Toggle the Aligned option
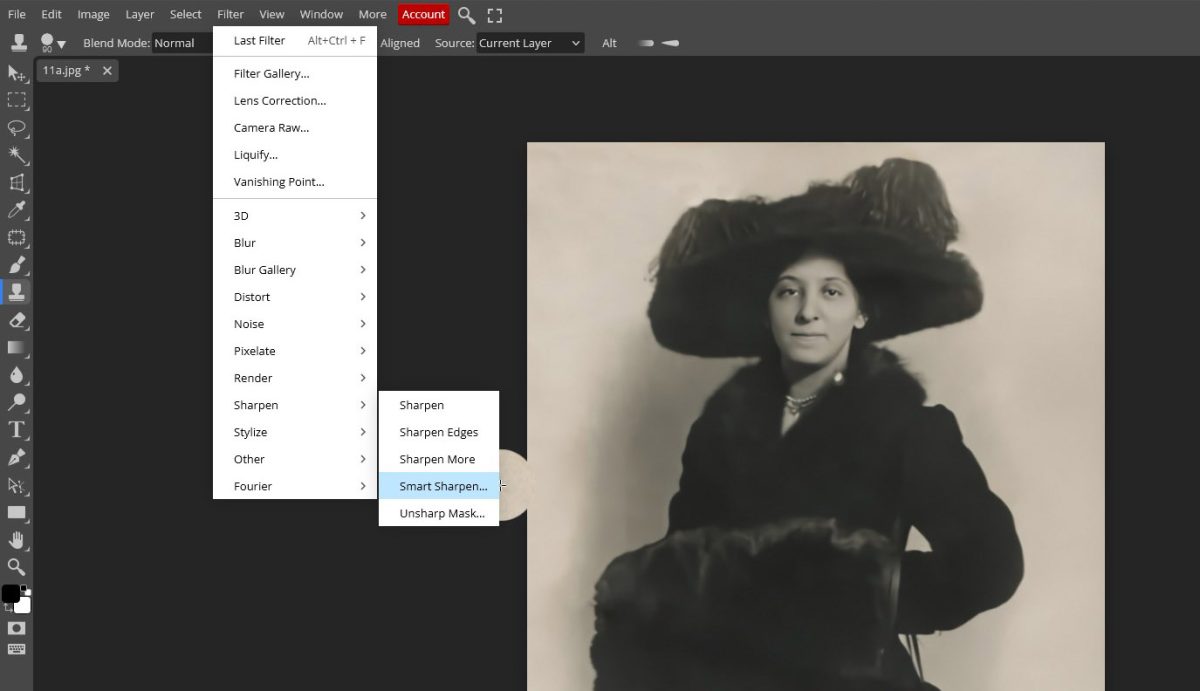Image resolution: width=1200 pixels, height=691 pixels. (400, 43)
